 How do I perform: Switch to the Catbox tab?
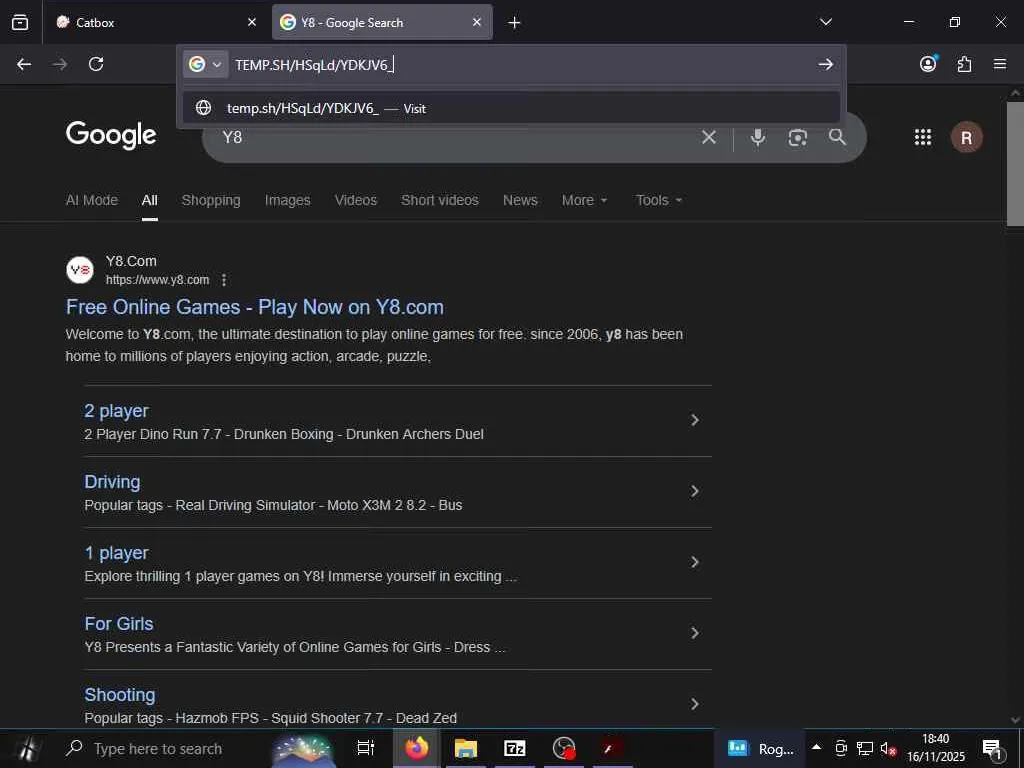click(x=155, y=22)
